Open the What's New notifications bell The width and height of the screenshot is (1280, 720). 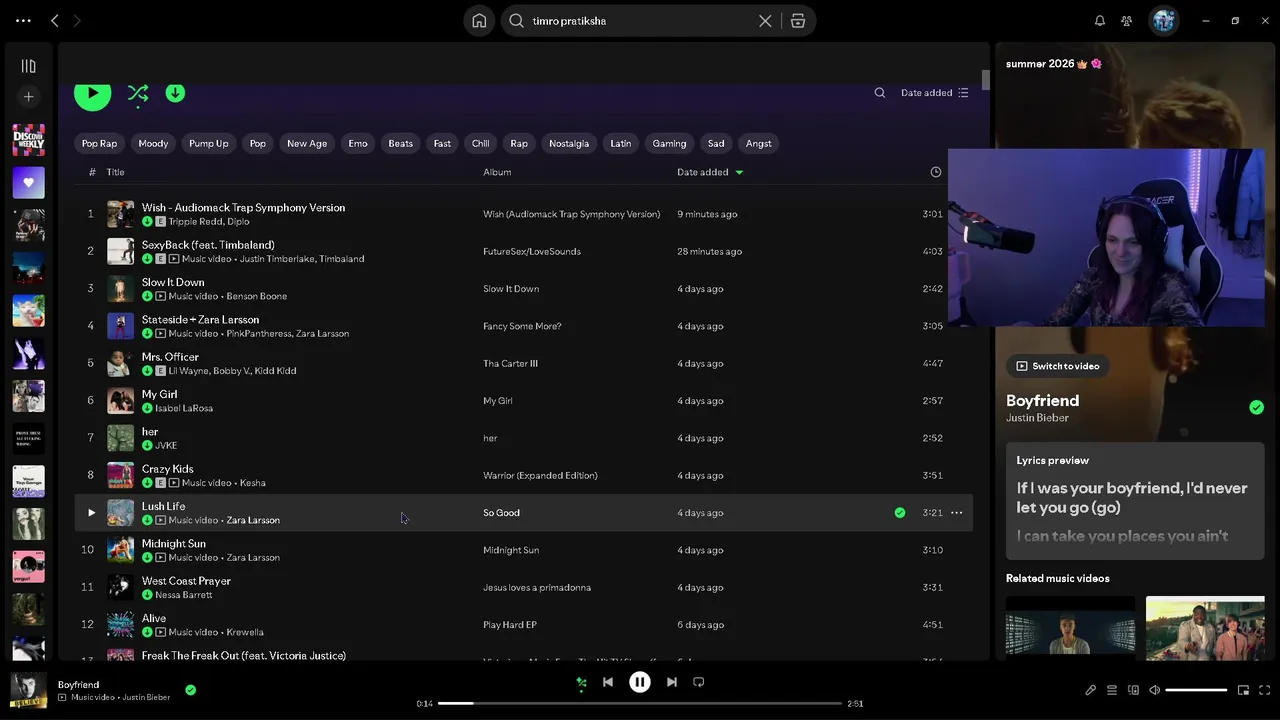[x=1100, y=21]
